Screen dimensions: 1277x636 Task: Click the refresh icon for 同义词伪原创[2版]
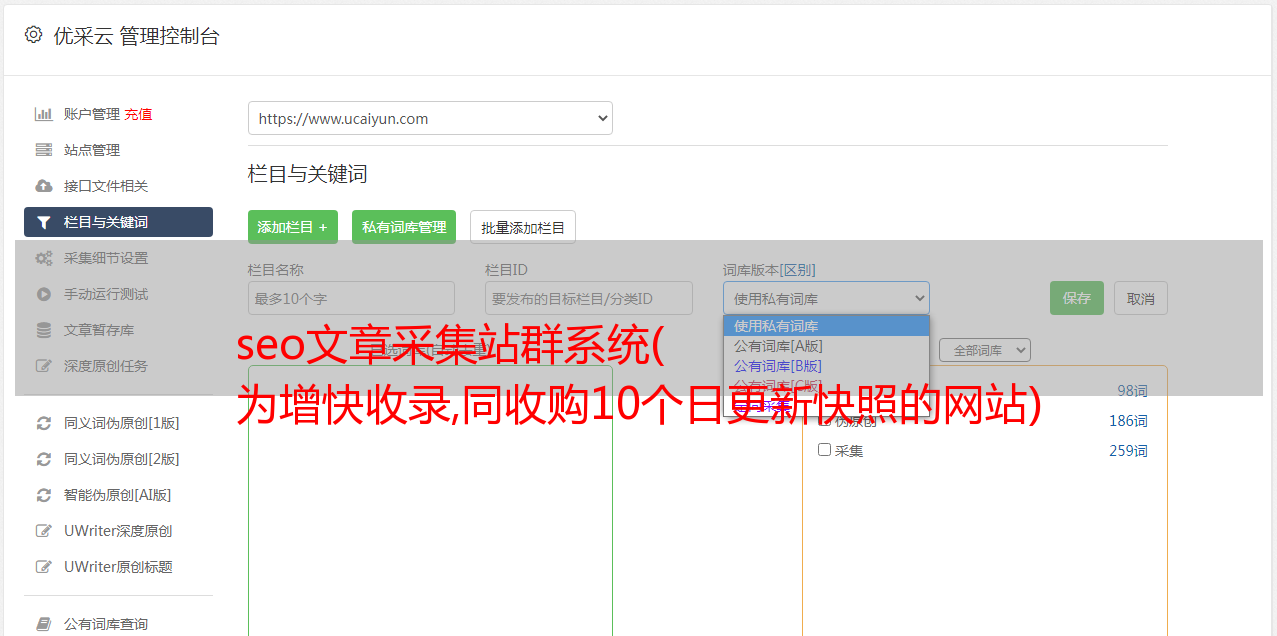click(44, 459)
